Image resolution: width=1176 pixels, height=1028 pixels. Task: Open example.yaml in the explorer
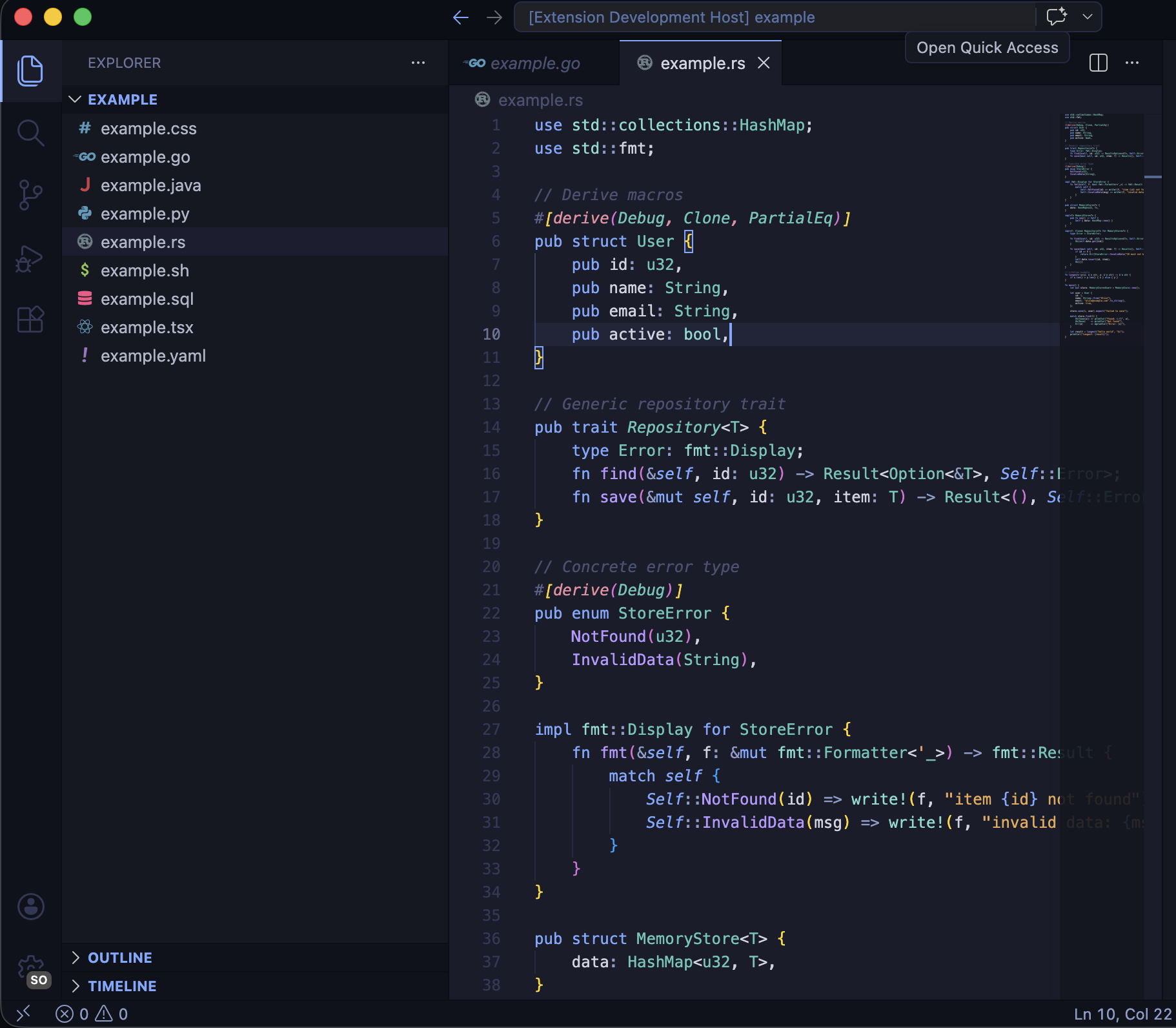pos(255,356)
